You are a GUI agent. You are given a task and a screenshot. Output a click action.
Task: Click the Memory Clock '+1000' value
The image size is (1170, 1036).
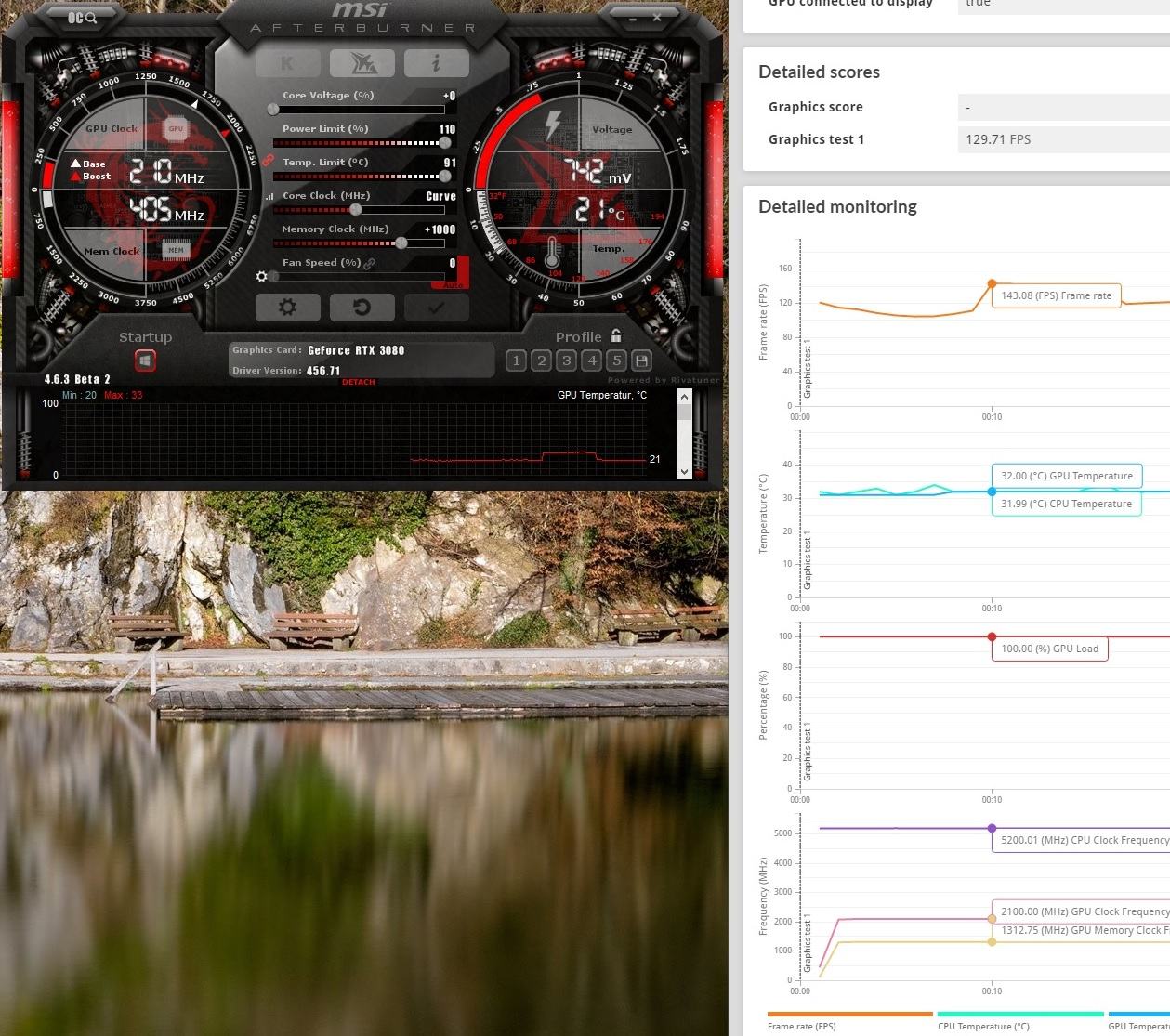tap(440, 229)
